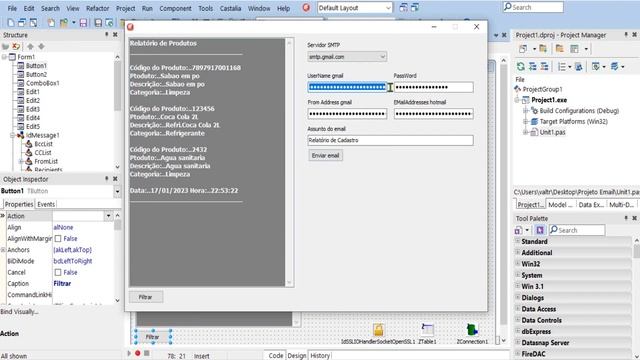Screen dimensions: 640x360
Task: Collapse the IdMessage1 tree node
Action: pos(12,135)
